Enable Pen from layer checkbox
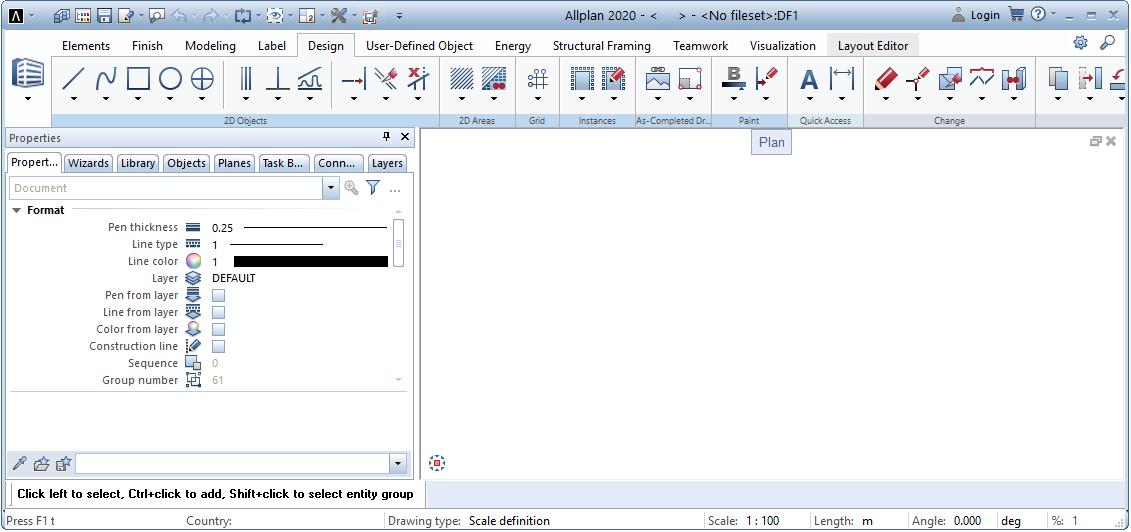The height and width of the screenshot is (532, 1131). [219, 296]
